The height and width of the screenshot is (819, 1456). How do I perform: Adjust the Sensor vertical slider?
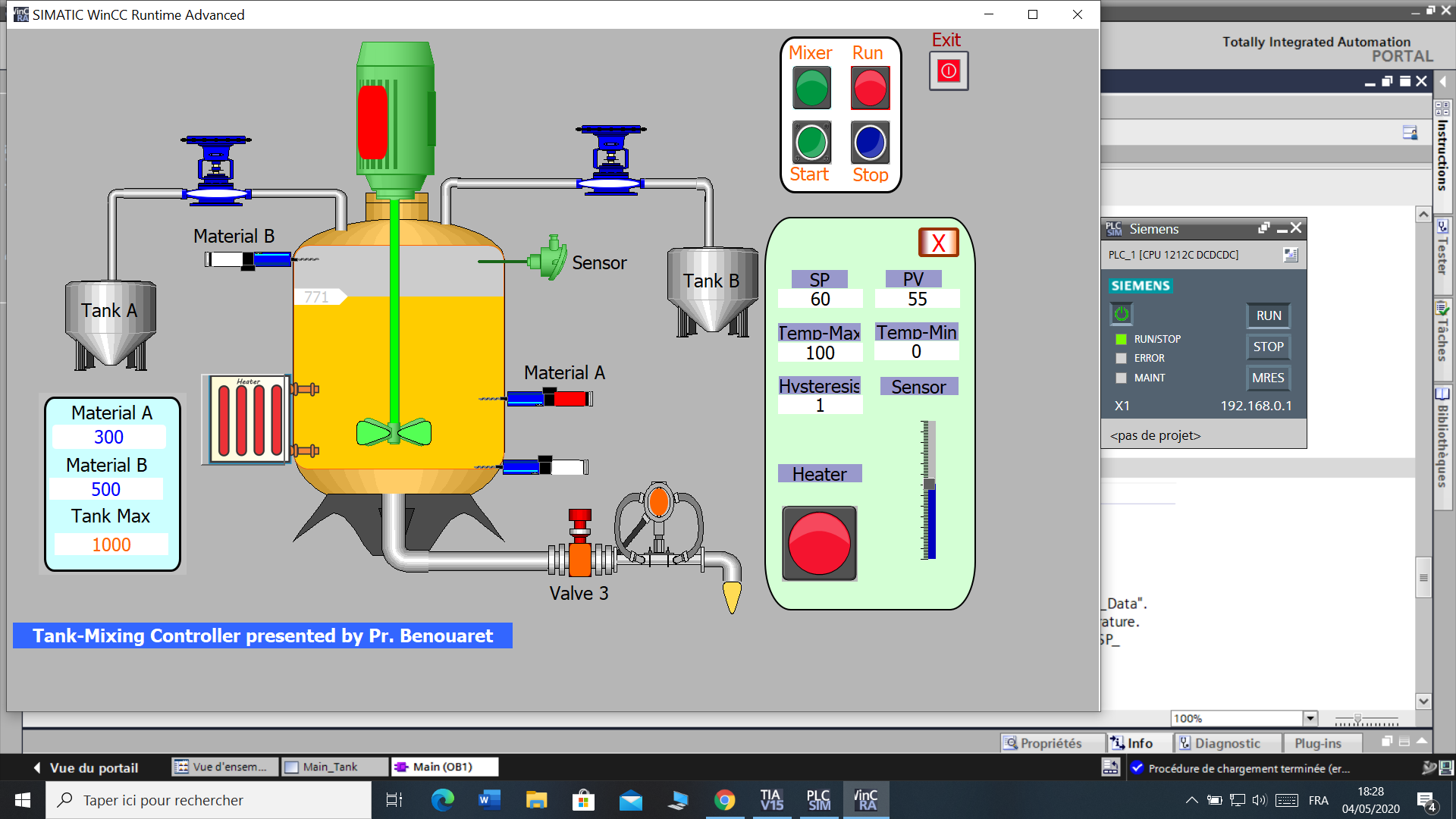tap(929, 484)
